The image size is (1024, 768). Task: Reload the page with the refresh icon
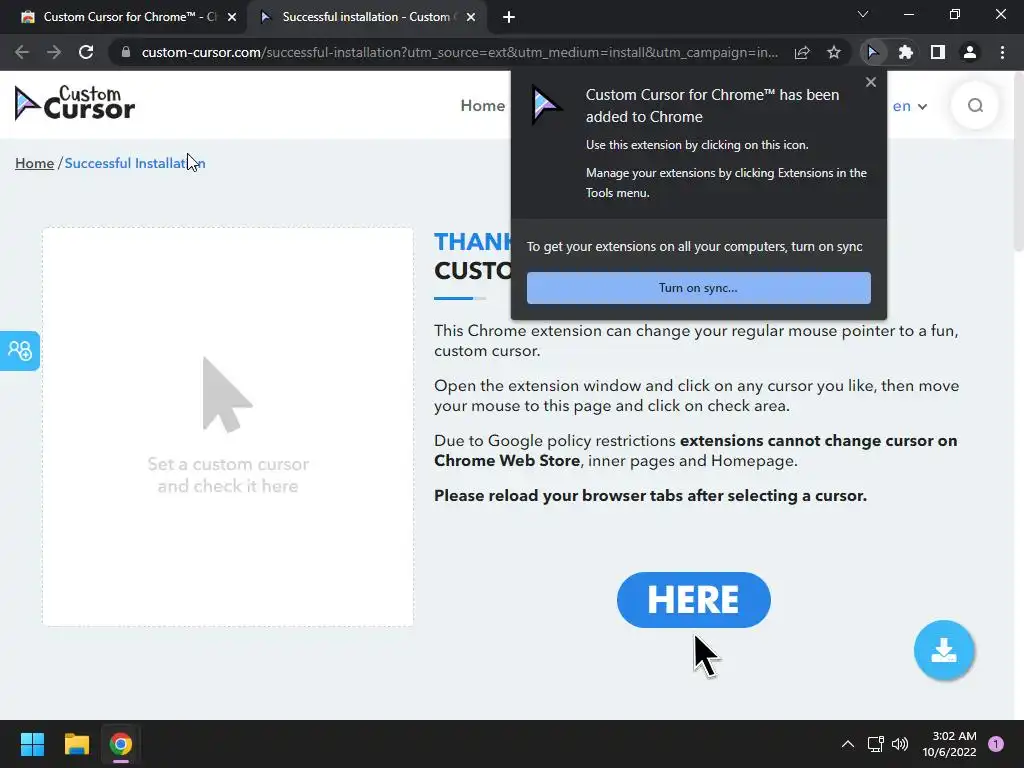click(x=86, y=52)
